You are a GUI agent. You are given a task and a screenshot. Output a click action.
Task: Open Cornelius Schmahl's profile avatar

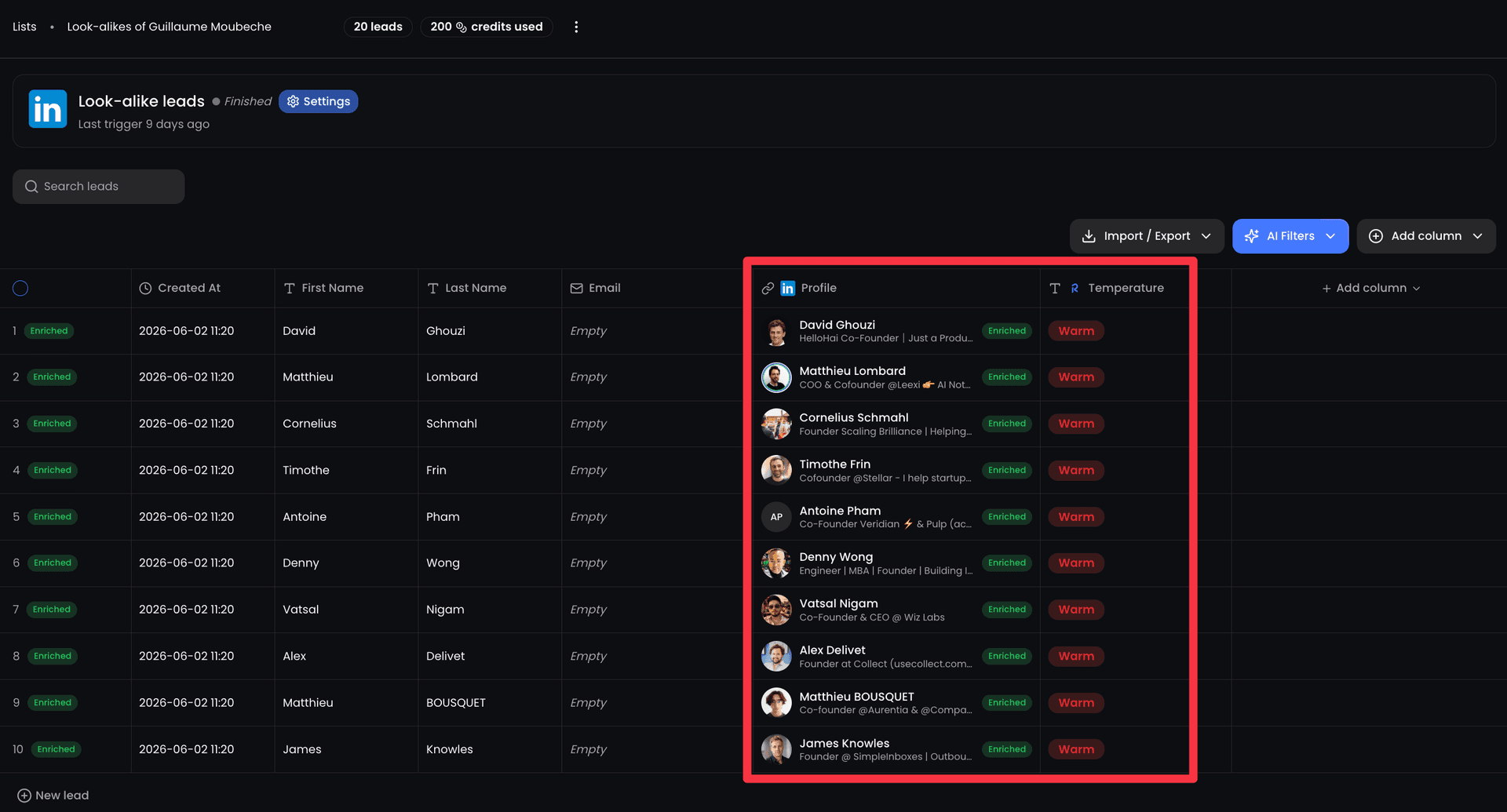776,424
